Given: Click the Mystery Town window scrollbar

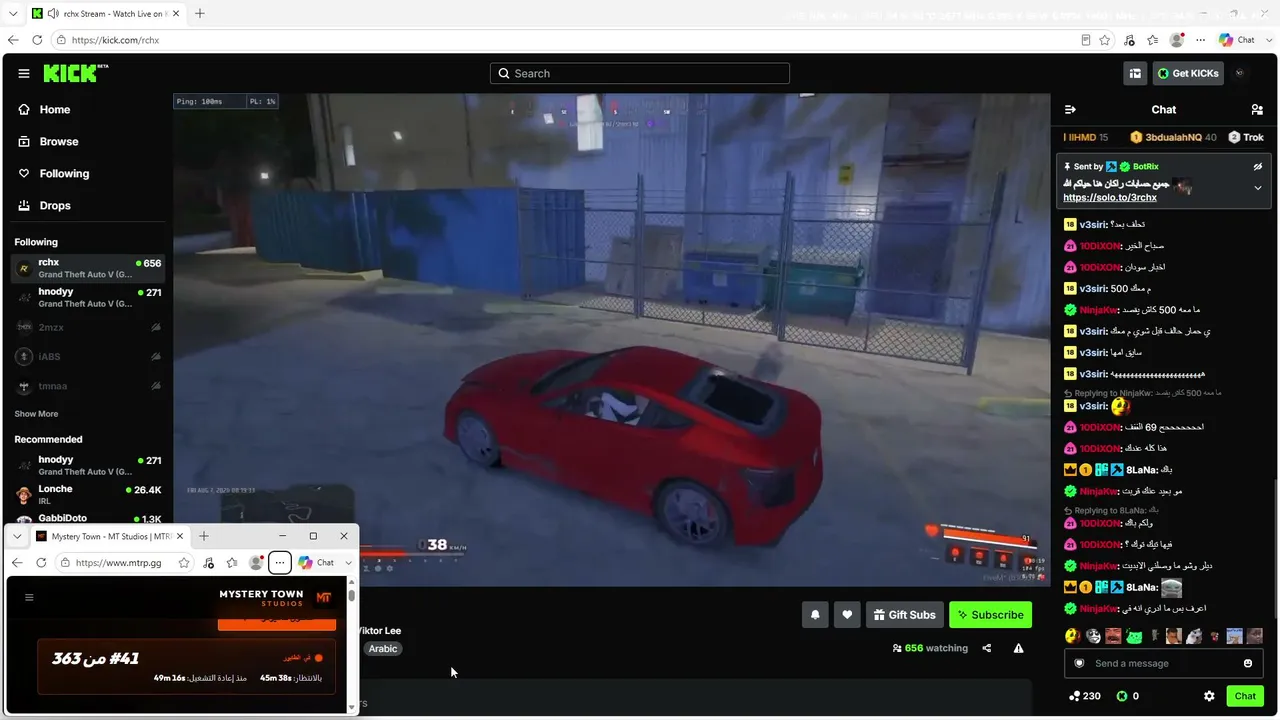Looking at the screenshot, I should [x=352, y=596].
